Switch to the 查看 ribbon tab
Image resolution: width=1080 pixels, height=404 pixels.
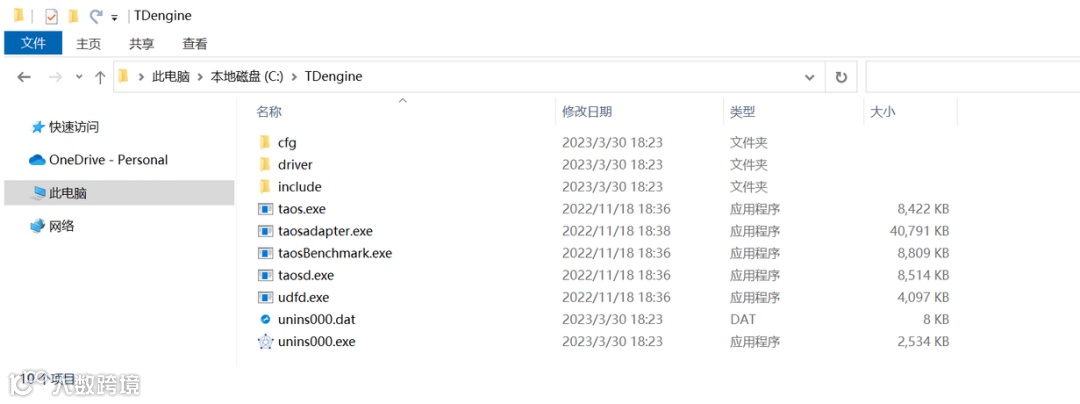[195, 44]
